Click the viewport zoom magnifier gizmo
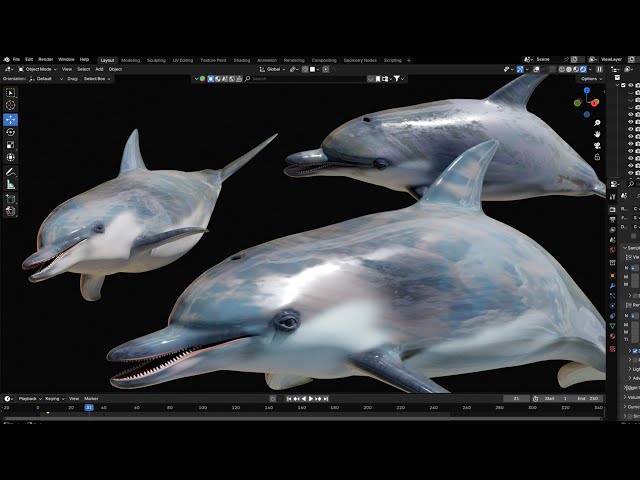 [x=597, y=123]
